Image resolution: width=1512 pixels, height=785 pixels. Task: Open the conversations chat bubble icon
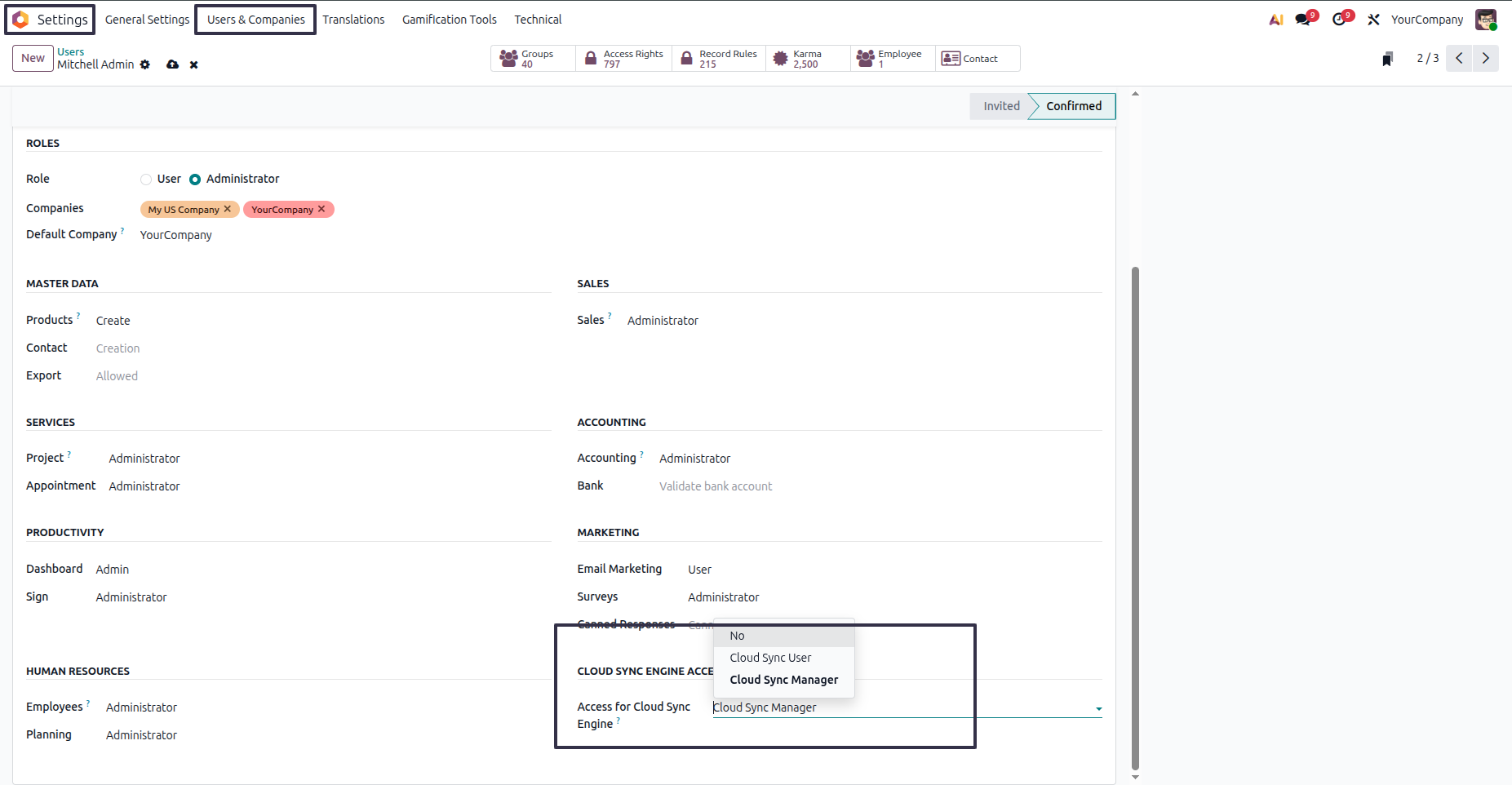click(1303, 20)
